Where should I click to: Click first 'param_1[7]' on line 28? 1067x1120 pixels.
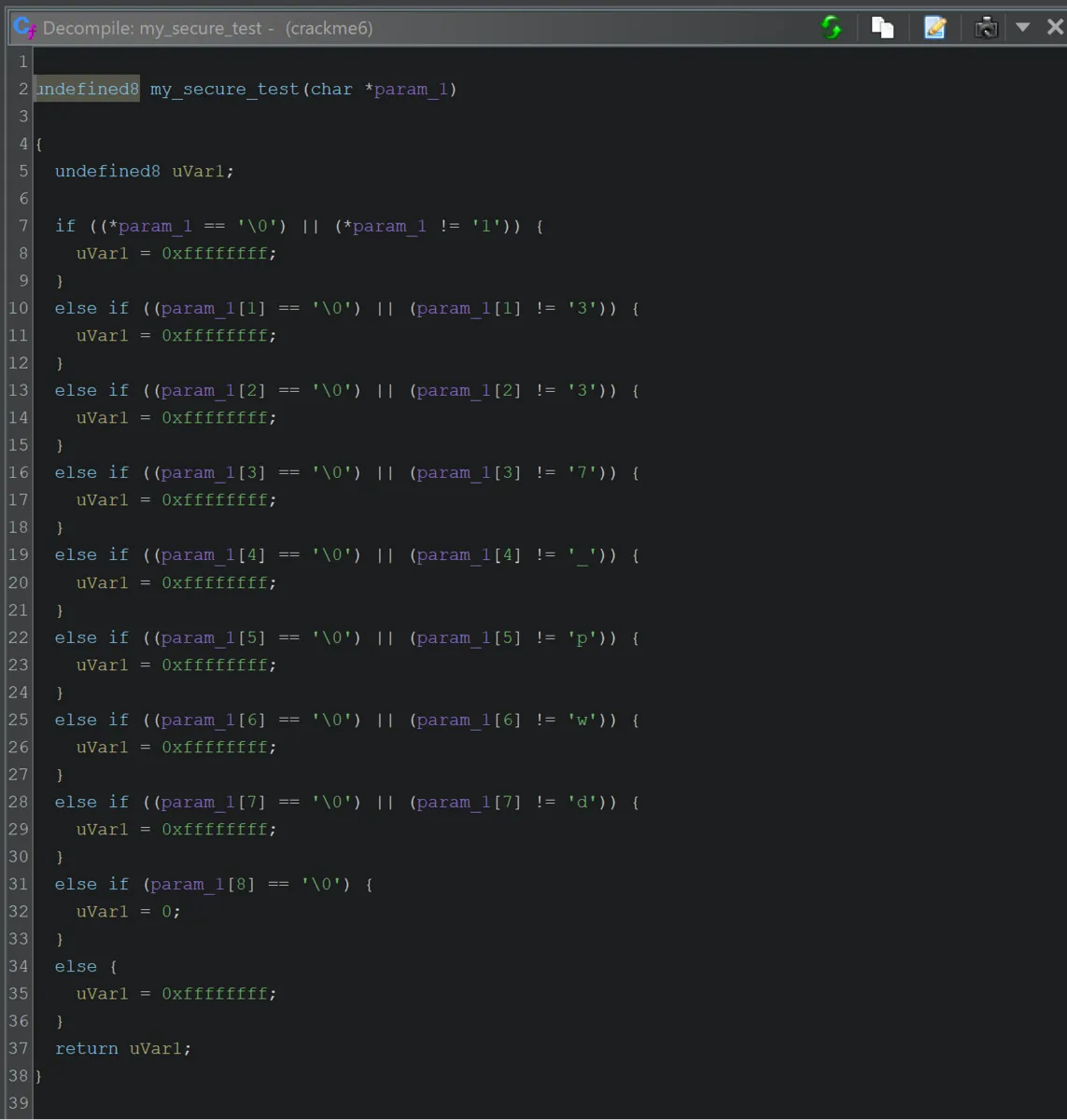point(214,802)
